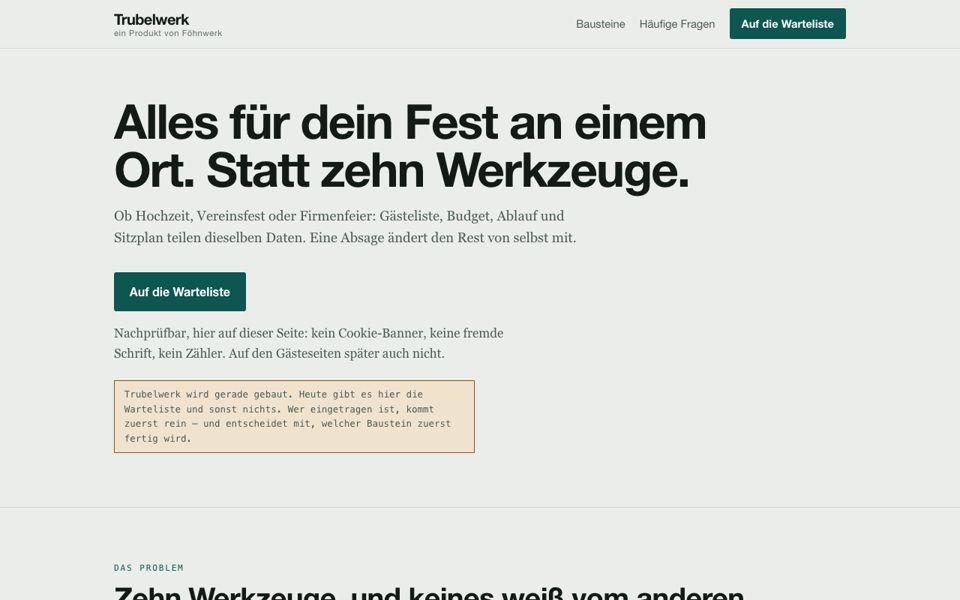Click the 'DAS PROBLEM' section label
Viewport: 960px width, 600px height.
149,568
